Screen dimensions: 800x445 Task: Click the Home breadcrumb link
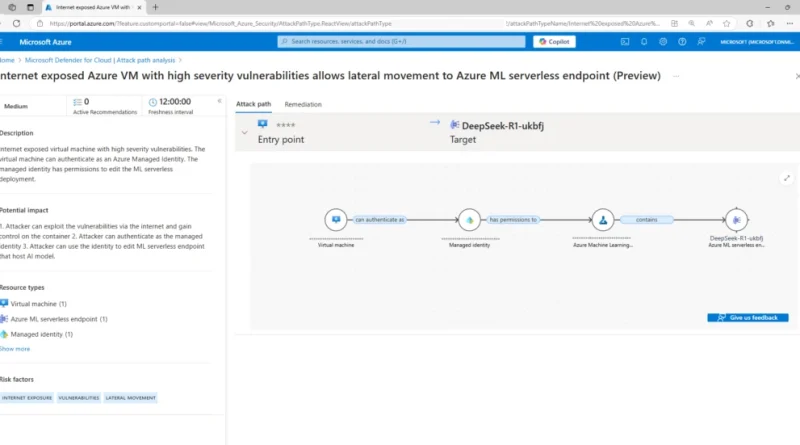pyautogui.click(x=7, y=60)
